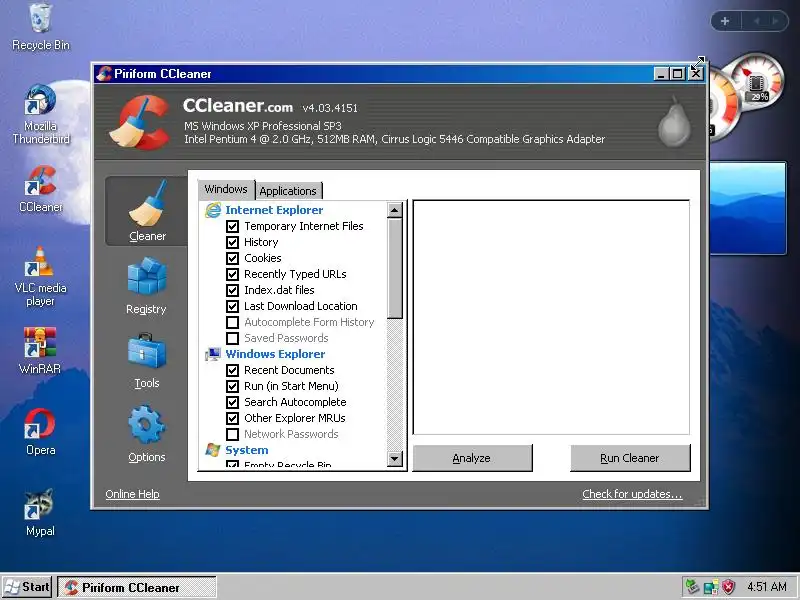This screenshot has width=800, height=600.
Task: Click the network computers tray icon
Action: 710,587
